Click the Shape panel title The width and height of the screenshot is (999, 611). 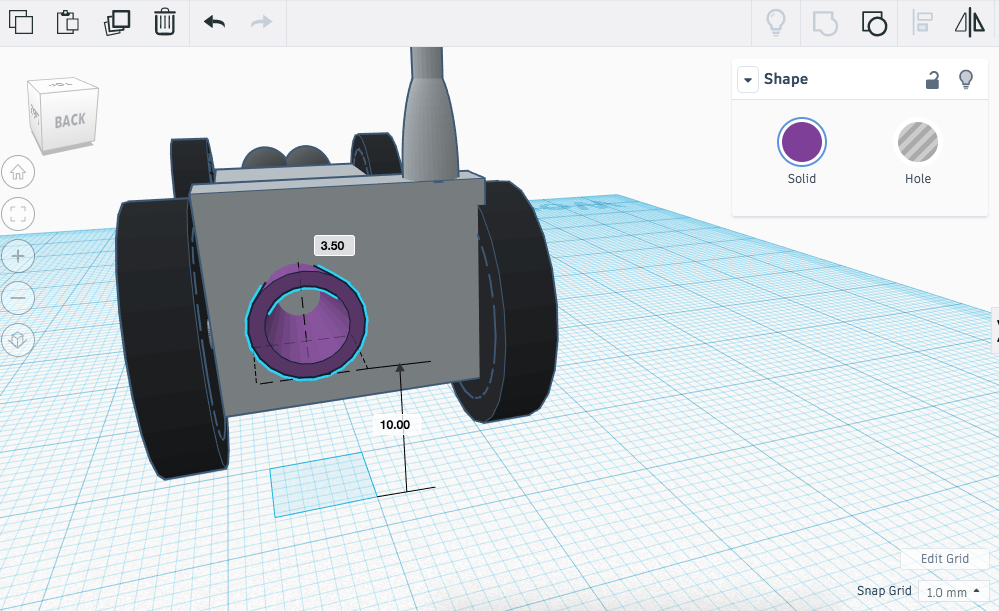tap(786, 79)
